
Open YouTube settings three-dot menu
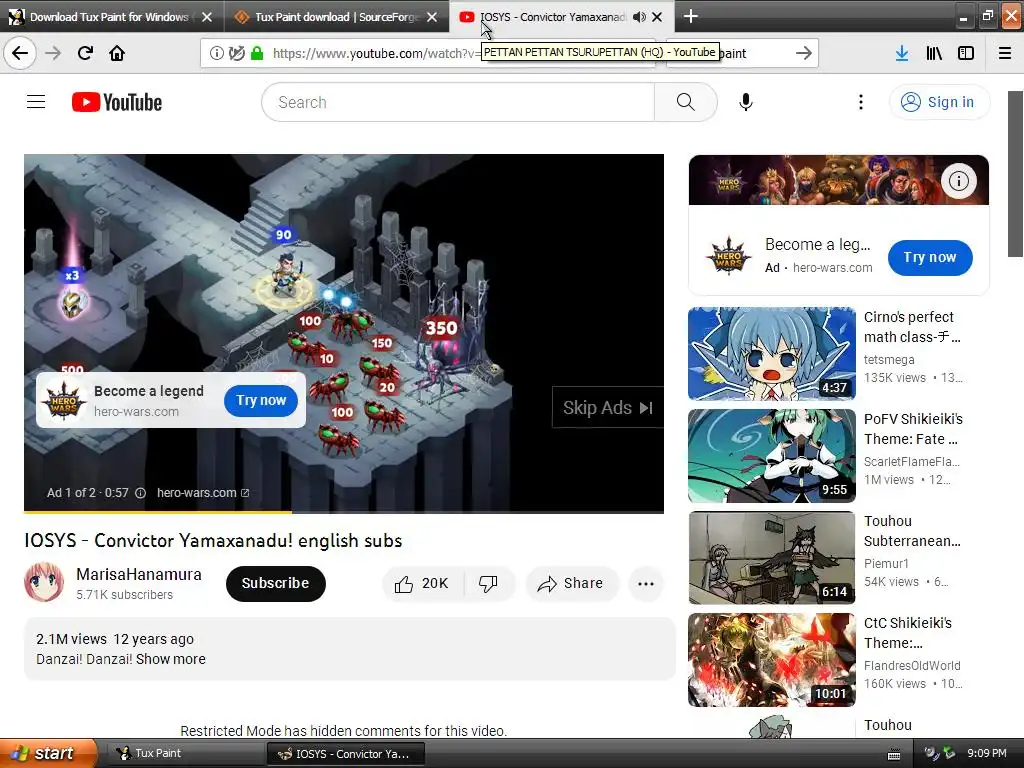coord(861,102)
